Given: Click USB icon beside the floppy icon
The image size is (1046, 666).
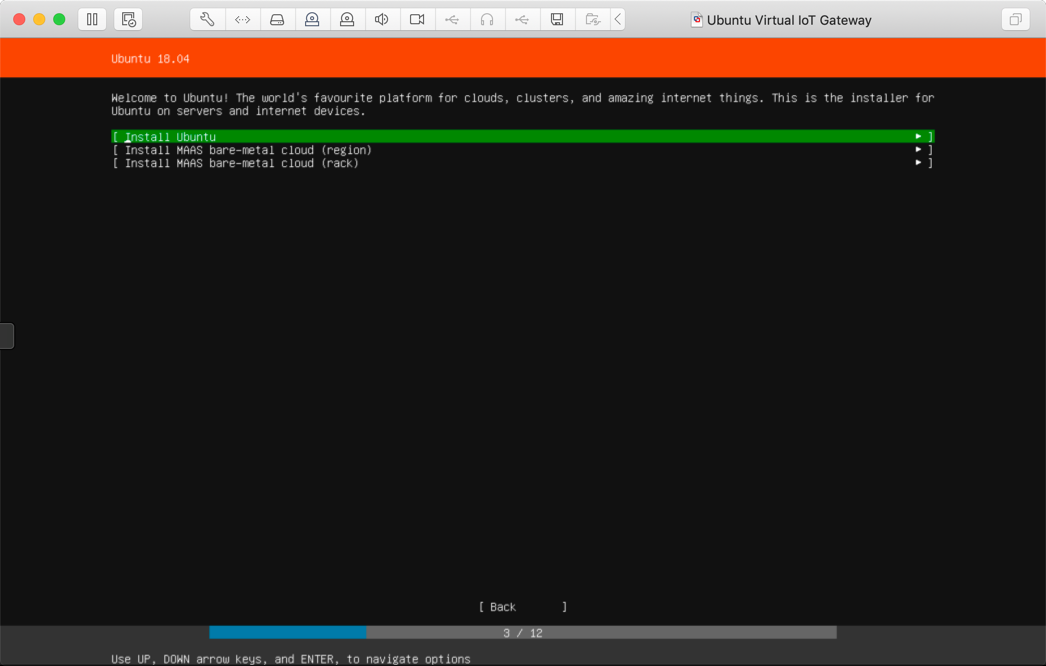Looking at the screenshot, I should tap(522, 19).
